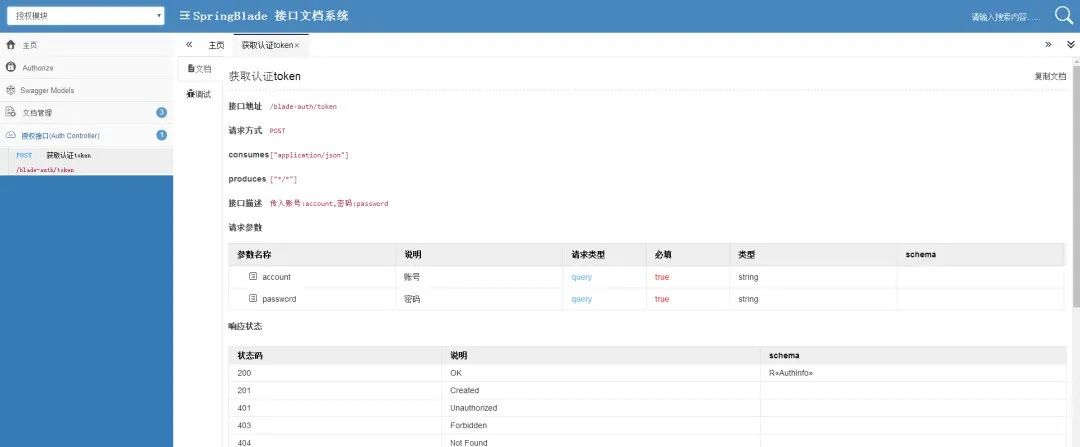Open the tab options double-down chevron
The width and height of the screenshot is (1080, 447).
pyautogui.click(x=1070, y=45)
